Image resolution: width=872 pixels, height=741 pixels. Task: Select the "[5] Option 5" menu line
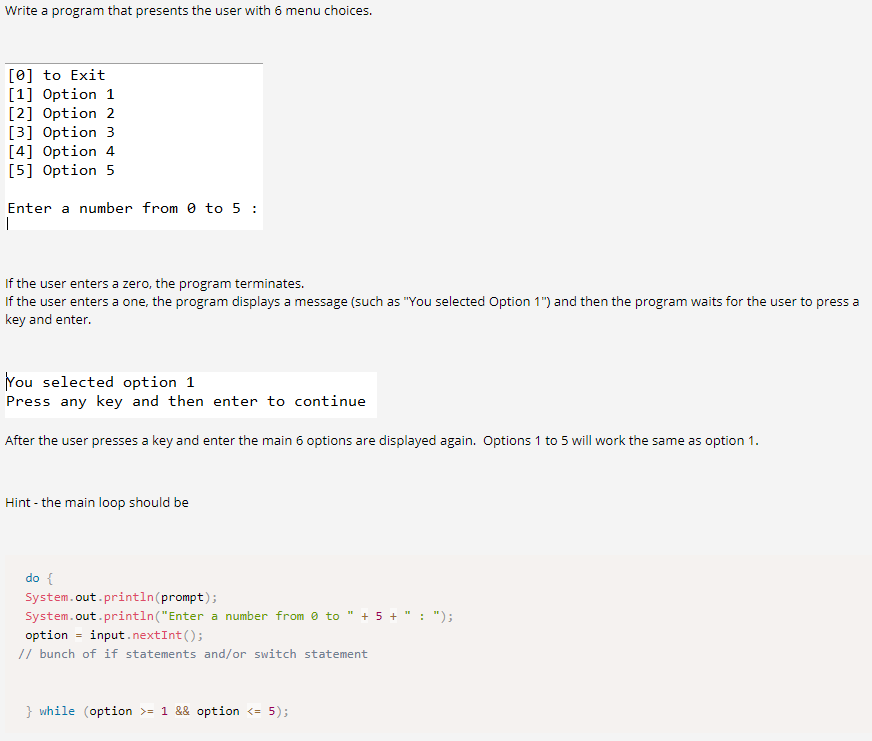[60, 169]
